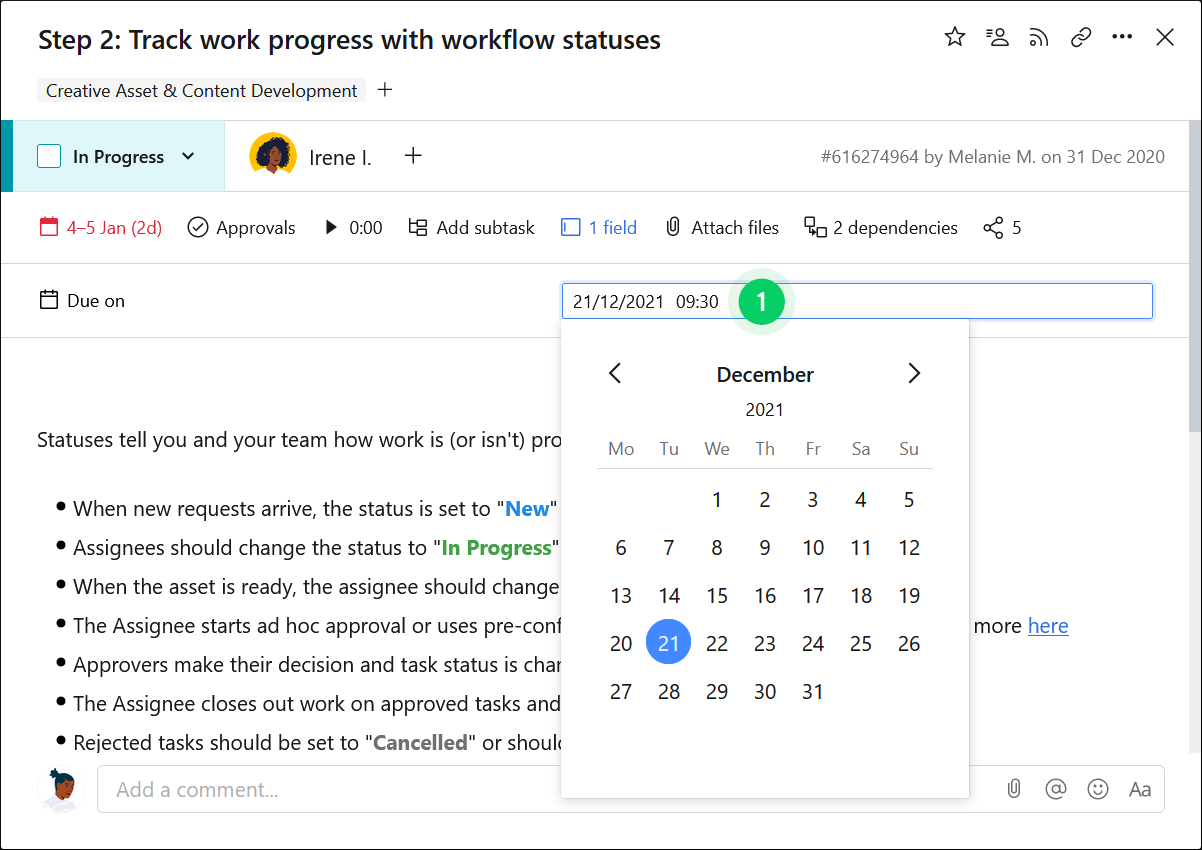This screenshot has height=850, width=1202.
Task: Copy the task permalink icon
Action: [x=1080, y=36]
